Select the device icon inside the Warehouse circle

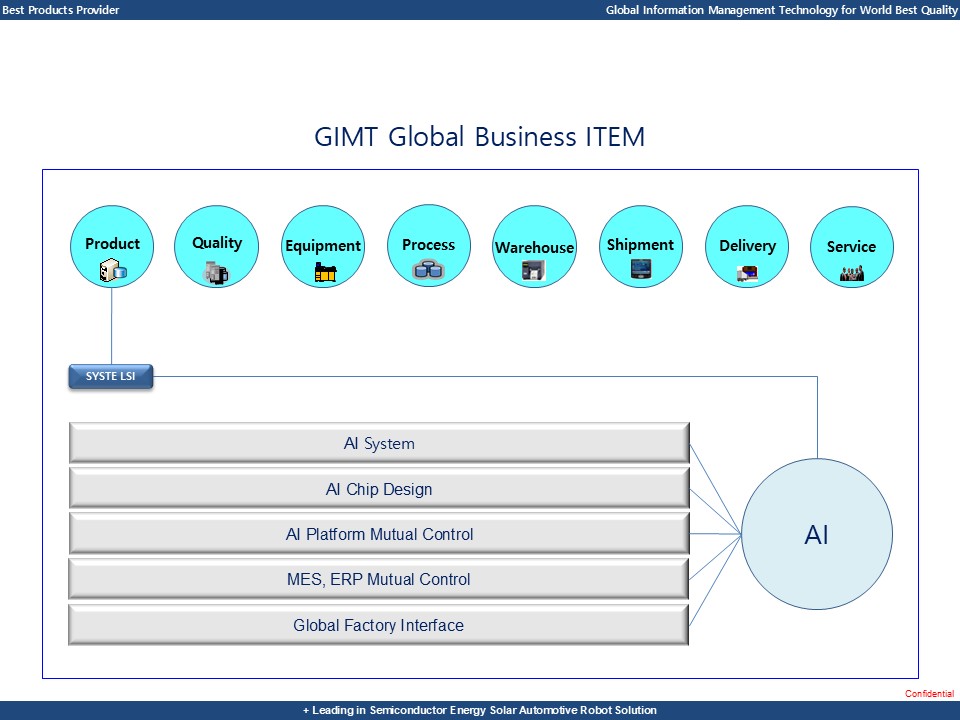coord(534,269)
